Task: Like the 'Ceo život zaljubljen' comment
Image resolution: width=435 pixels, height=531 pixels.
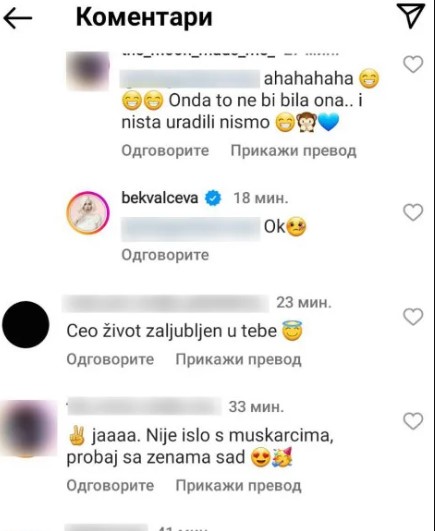Action: click(413, 317)
